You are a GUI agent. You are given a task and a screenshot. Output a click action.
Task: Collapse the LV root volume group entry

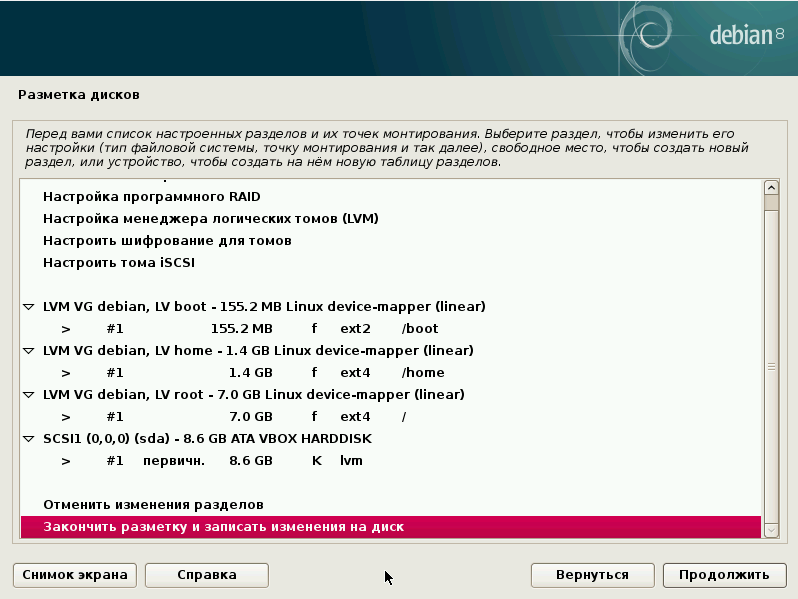29,395
